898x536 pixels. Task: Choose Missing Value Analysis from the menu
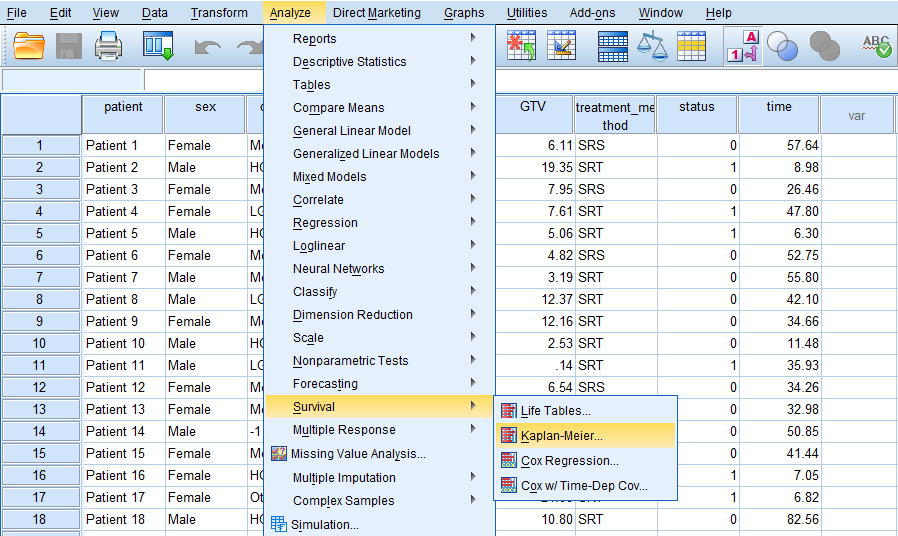(x=379, y=454)
